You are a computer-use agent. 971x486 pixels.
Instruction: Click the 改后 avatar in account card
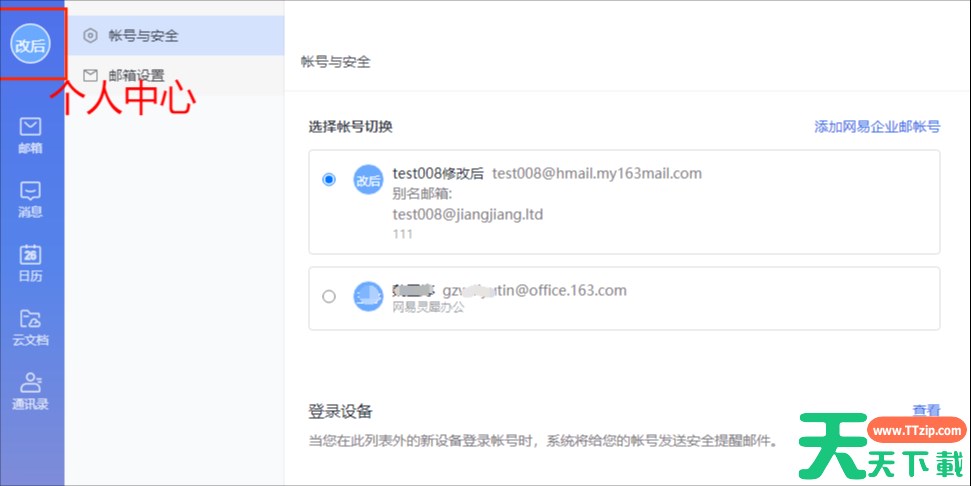point(368,180)
